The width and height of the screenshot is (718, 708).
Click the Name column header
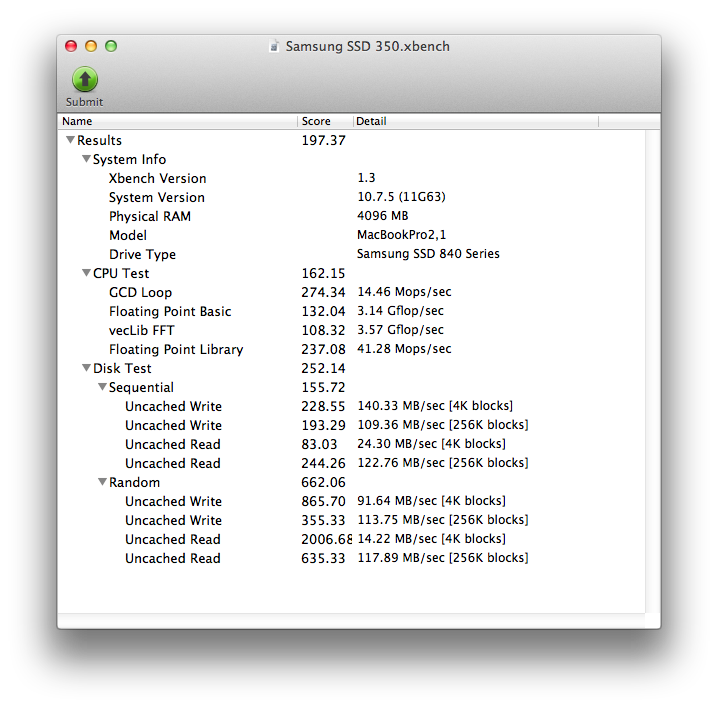pos(178,121)
